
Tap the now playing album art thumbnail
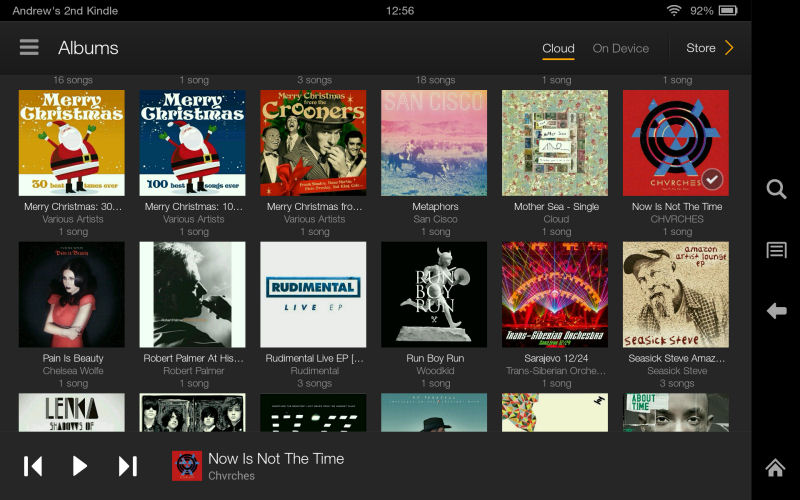tap(187, 466)
